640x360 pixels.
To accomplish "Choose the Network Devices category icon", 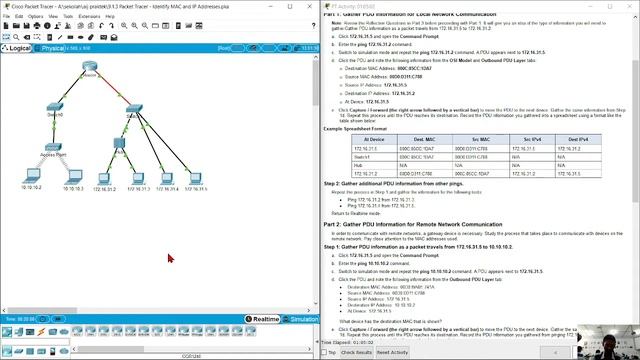I will pos(7,332).
